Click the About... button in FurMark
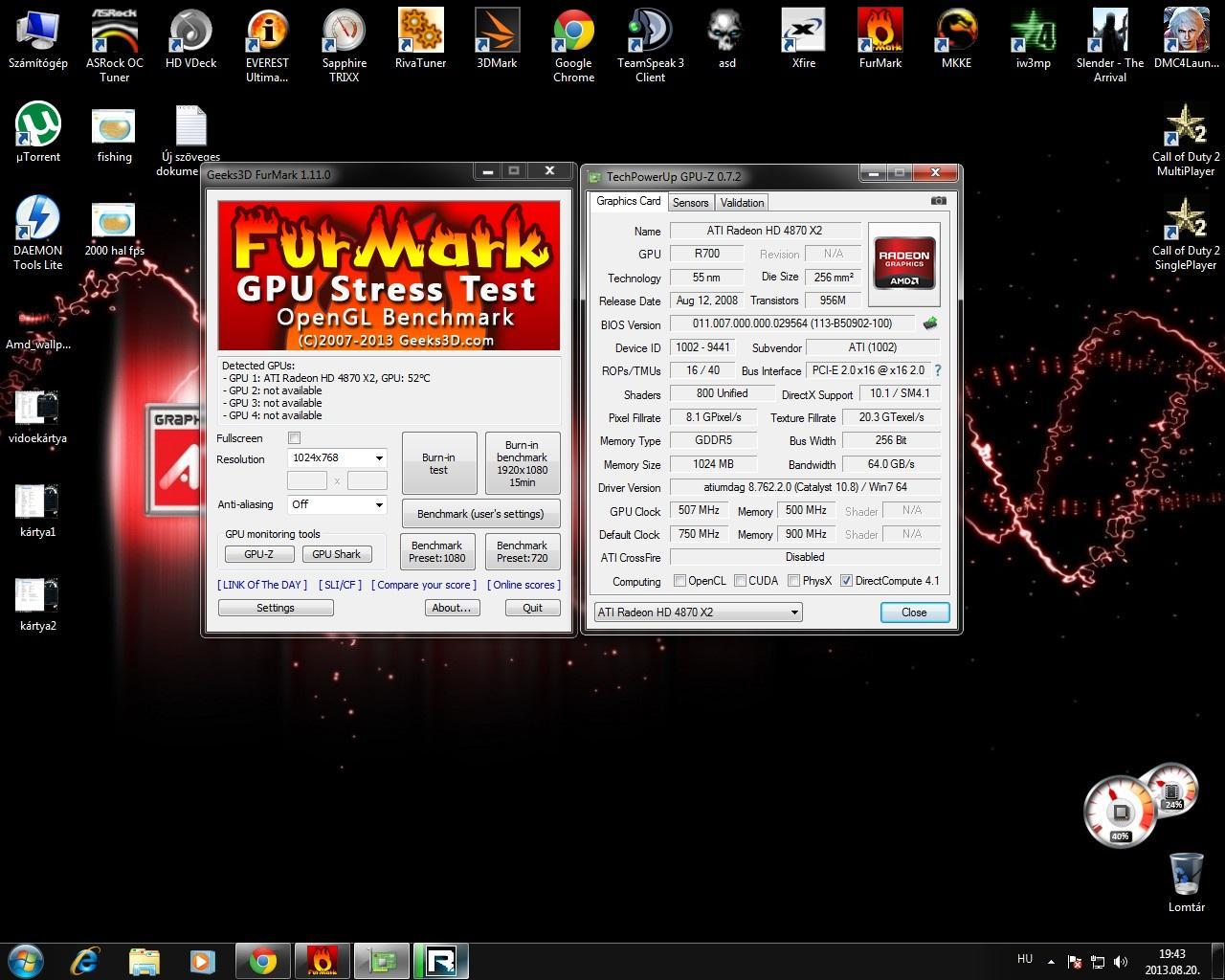The height and width of the screenshot is (980, 1225). click(451, 608)
